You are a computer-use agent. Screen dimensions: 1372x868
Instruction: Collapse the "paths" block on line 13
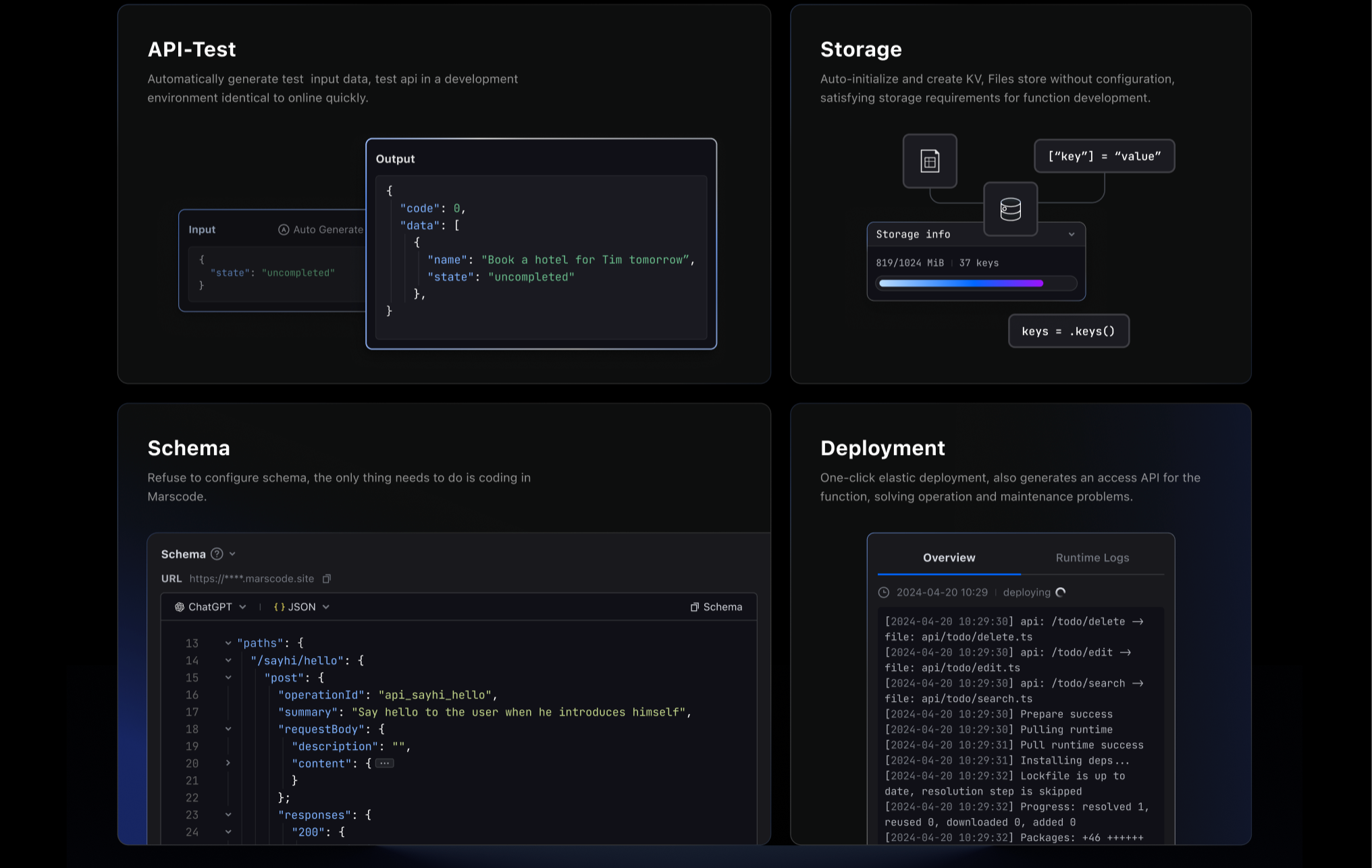[x=228, y=643]
